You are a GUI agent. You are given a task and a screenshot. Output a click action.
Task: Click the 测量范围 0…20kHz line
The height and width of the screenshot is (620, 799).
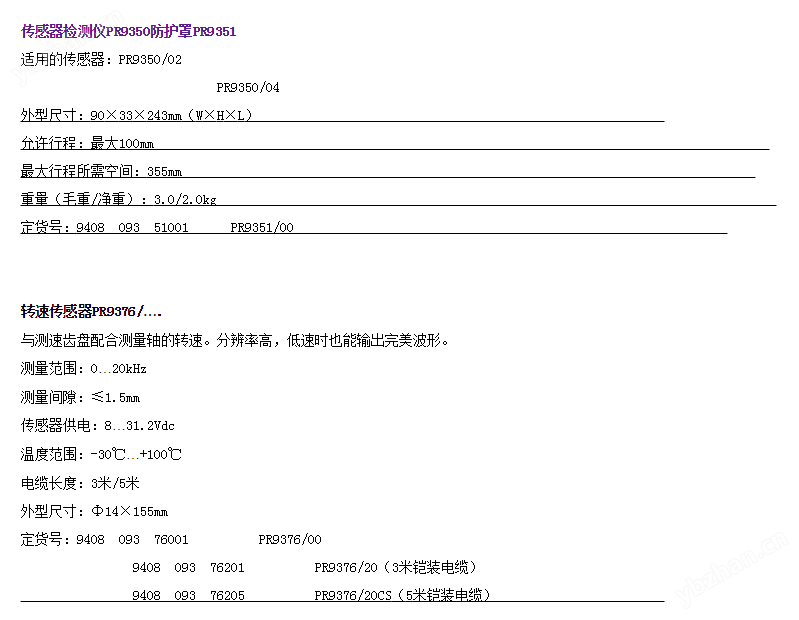pyautogui.click(x=84, y=369)
